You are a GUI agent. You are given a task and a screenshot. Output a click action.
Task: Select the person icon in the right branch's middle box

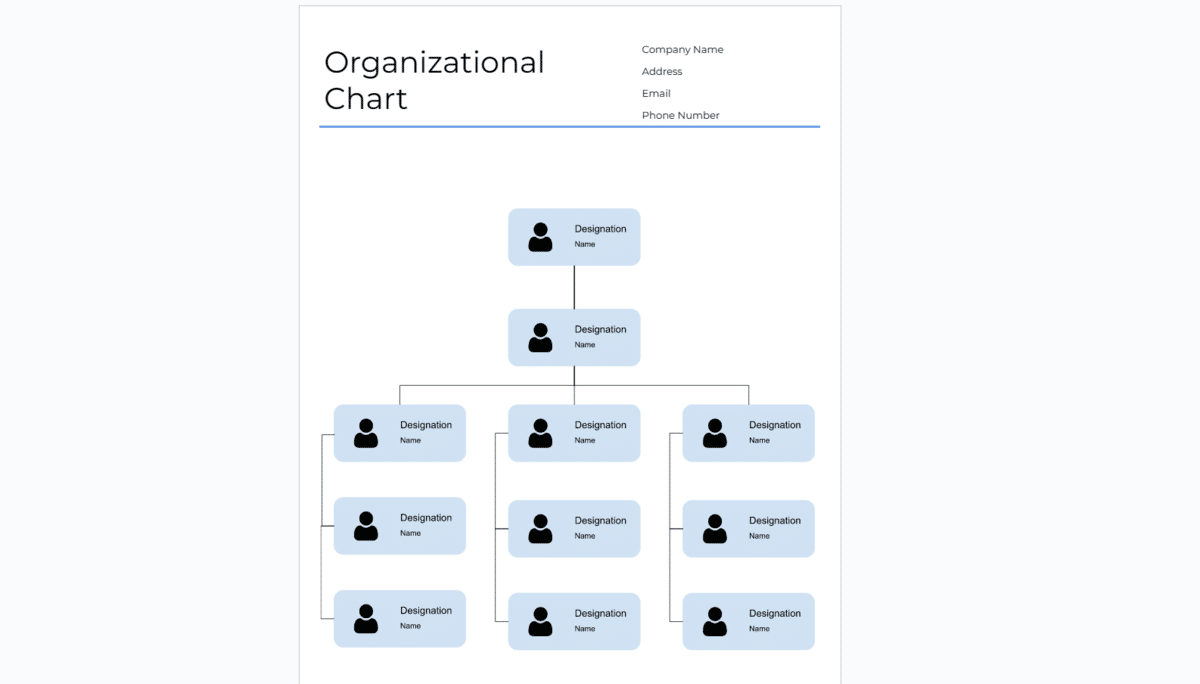pos(715,528)
